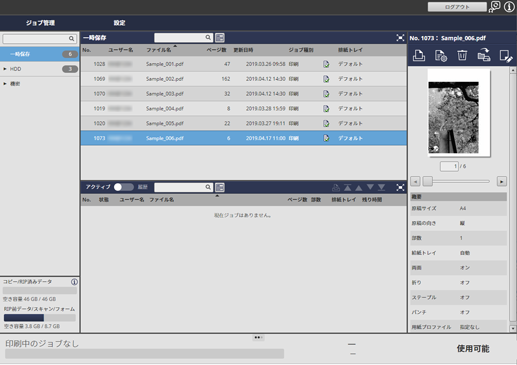517x365 pixels.
Task: Click the print progress bar at the bottom
Action: click(x=144, y=354)
